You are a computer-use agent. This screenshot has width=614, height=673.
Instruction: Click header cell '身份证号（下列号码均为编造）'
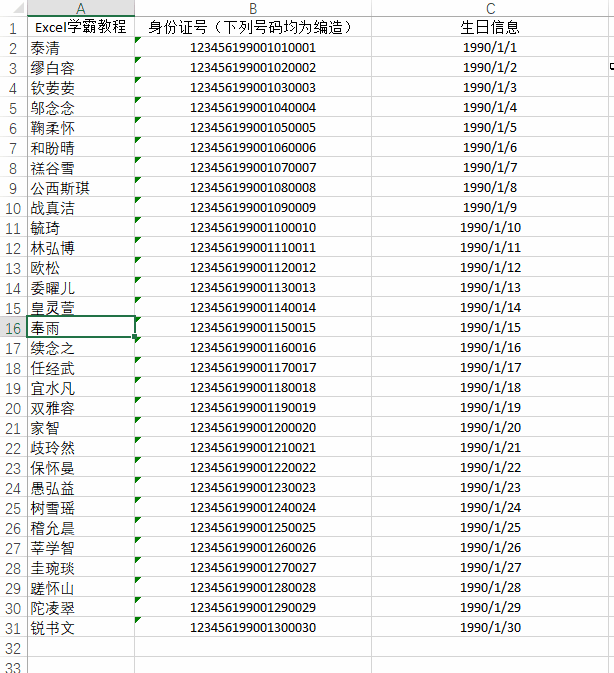coord(253,27)
